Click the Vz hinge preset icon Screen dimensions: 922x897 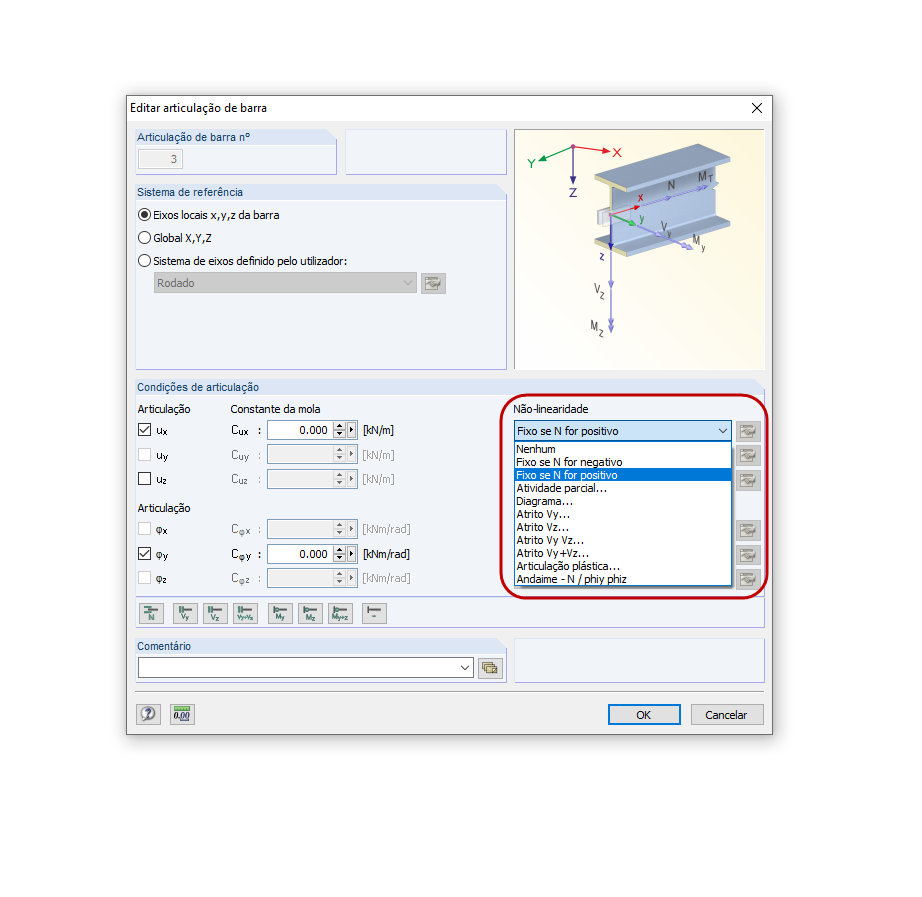click(x=215, y=613)
